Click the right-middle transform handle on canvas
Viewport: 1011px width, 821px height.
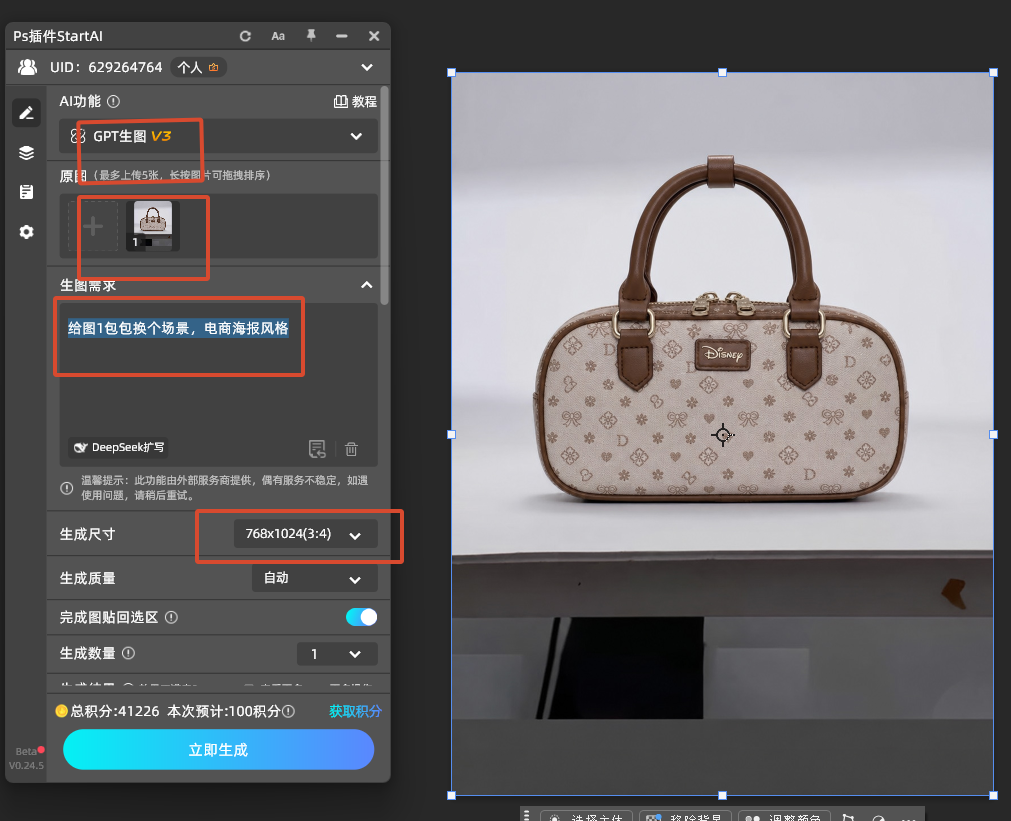click(x=994, y=435)
